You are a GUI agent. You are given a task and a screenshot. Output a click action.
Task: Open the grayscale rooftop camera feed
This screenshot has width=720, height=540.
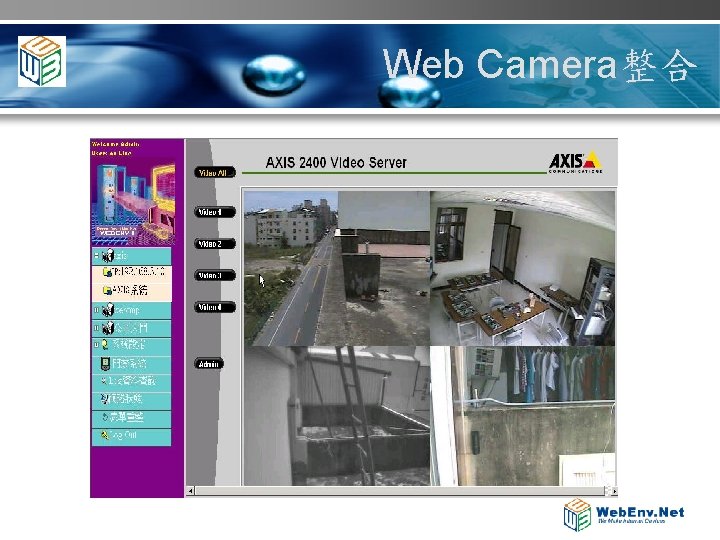pyautogui.click(x=337, y=416)
